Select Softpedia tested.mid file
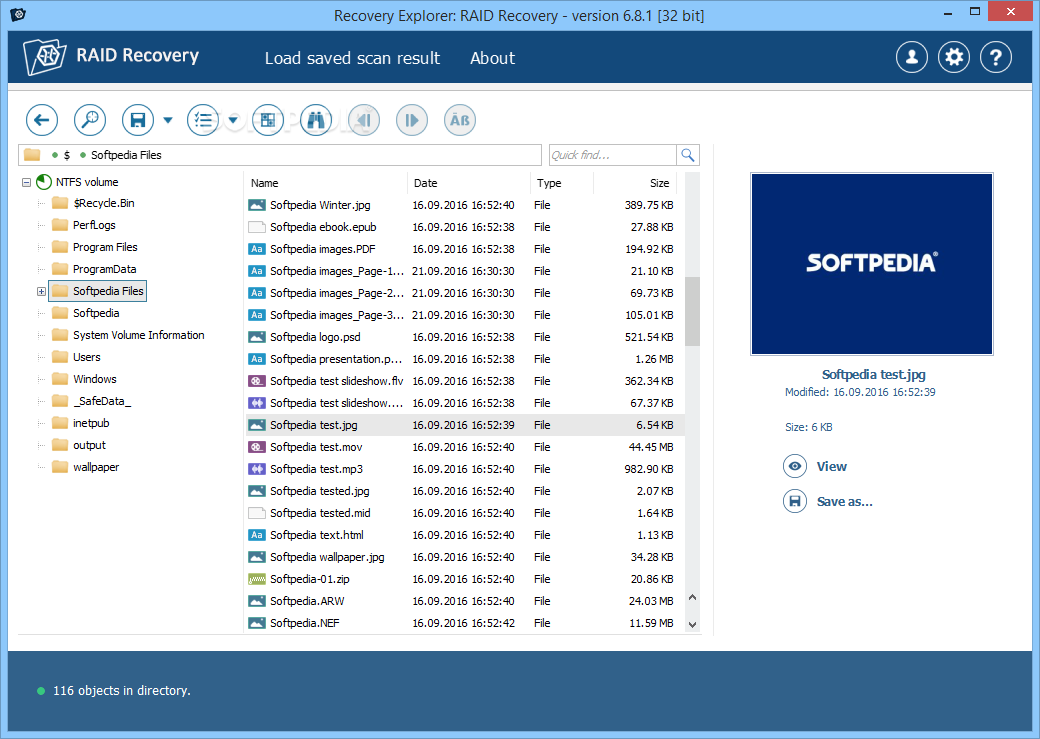Image resolution: width=1040 pixels, height=739 pixels. point(464,513)
